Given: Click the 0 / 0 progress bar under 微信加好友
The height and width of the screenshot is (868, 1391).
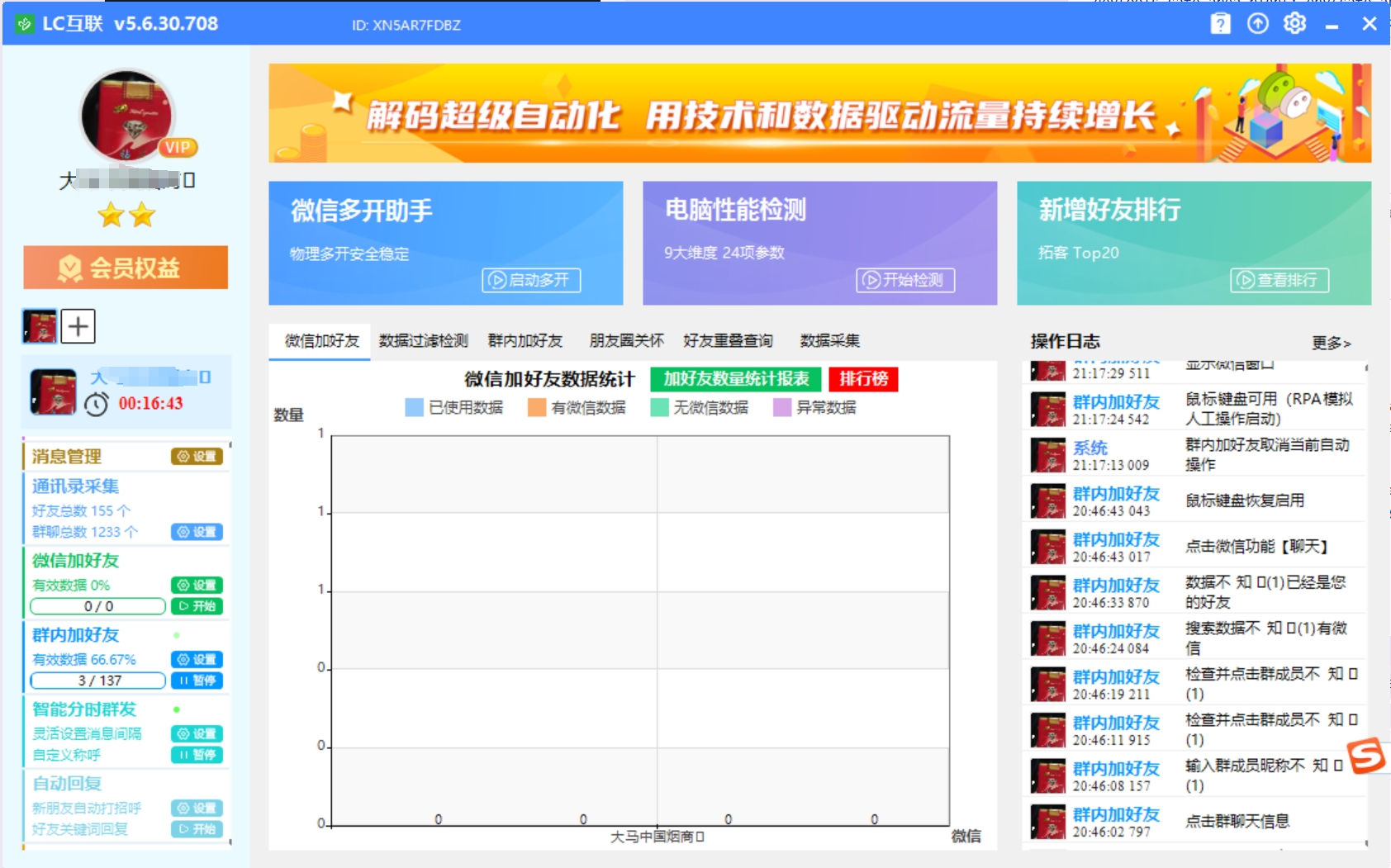Looking at the screenshot, I should pyautogui.click(x=98, y=606).
